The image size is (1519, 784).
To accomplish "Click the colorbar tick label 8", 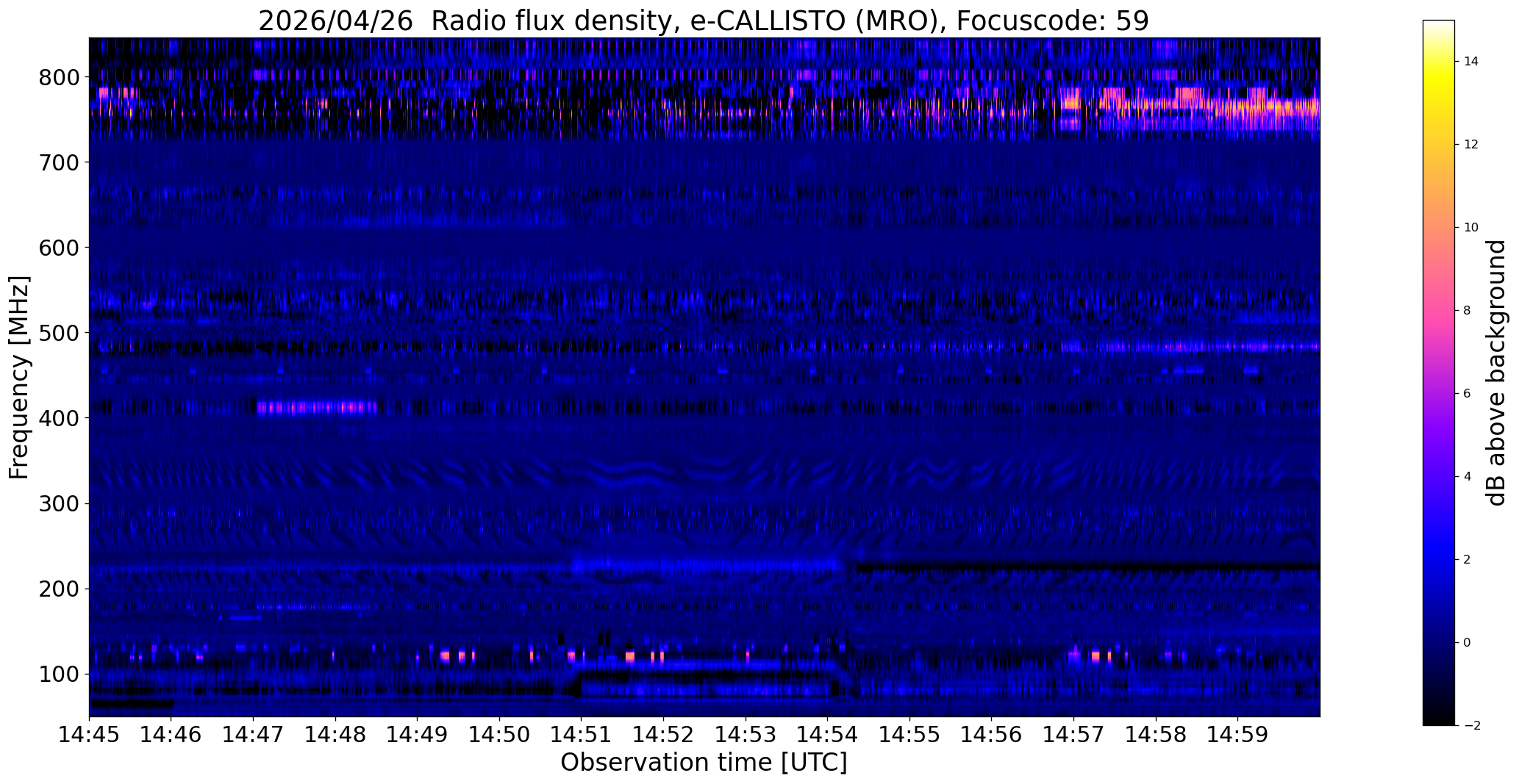I will (x=1468, y=311).
